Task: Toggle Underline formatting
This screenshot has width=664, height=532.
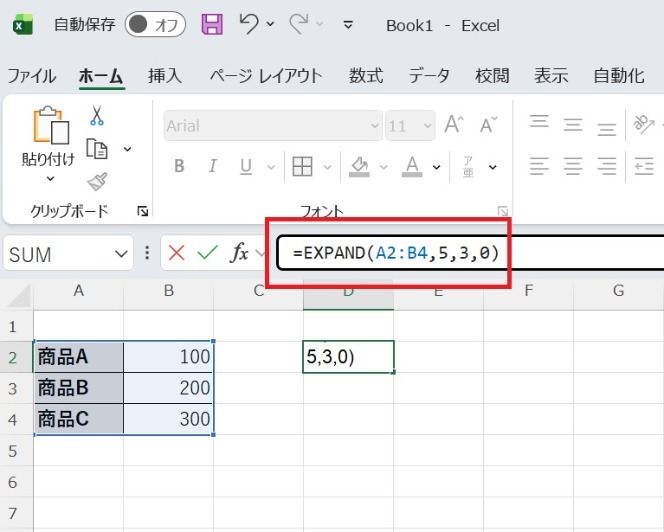Action: 246,166
